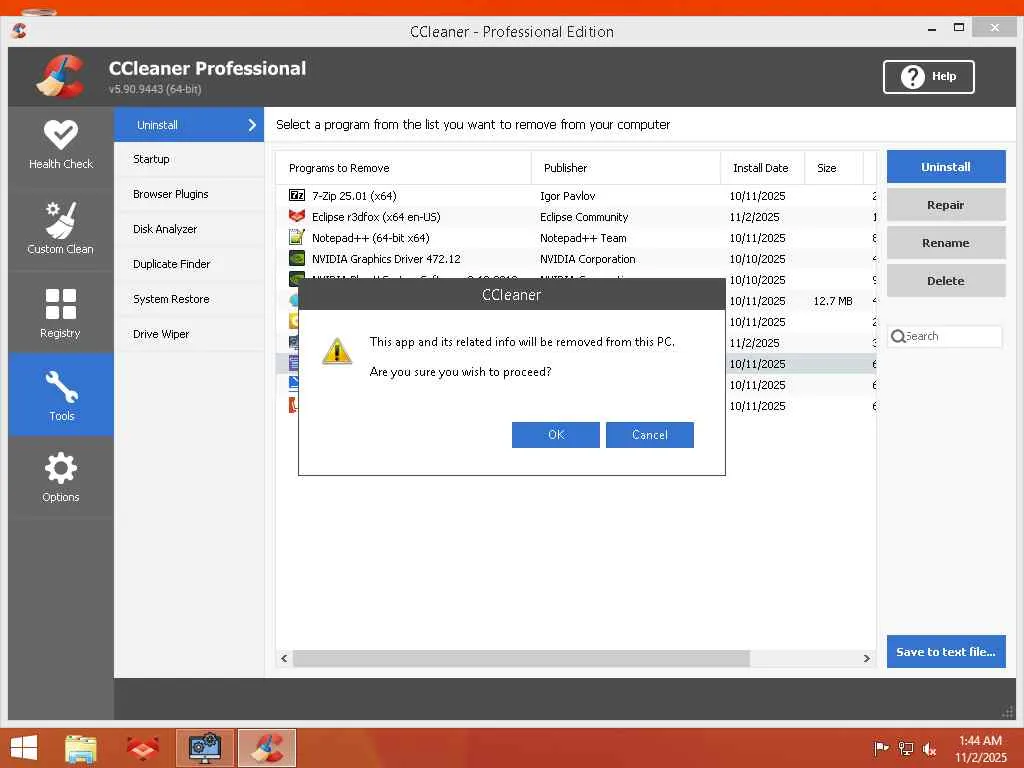Select NVIDIA Graphics Driver 472.12 row
The image size is (1024, 768).
(576, 259)
